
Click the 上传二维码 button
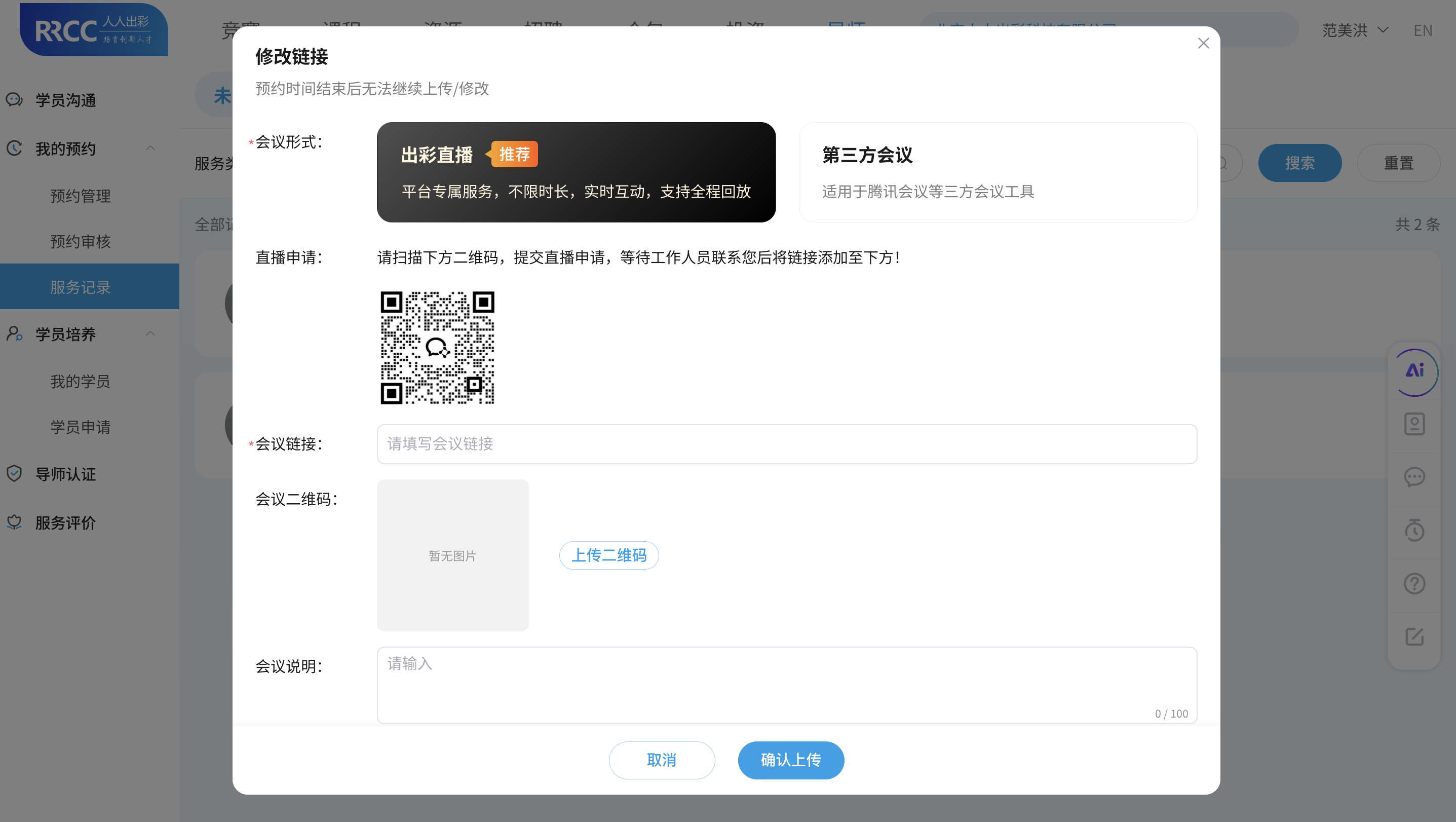pos(609,555)
